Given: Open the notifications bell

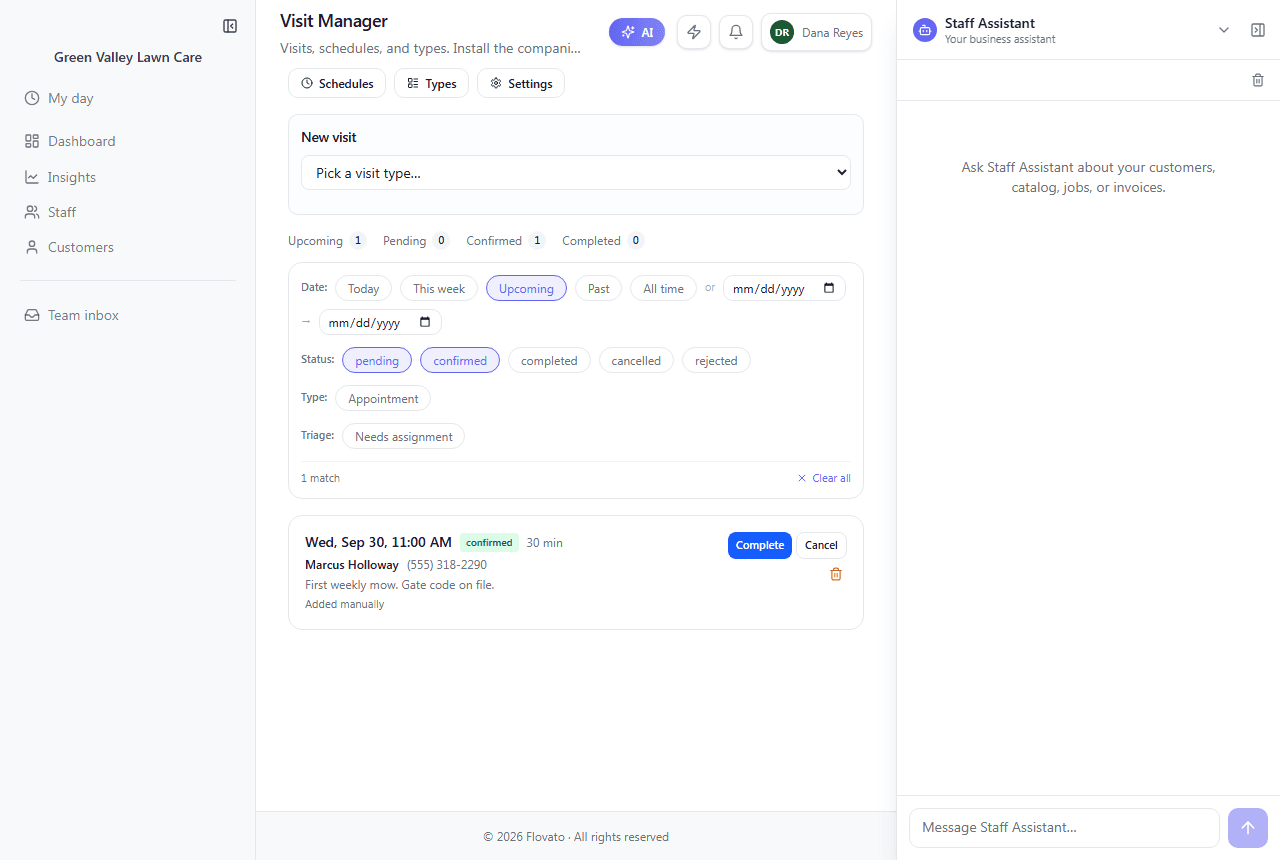Looking at the screenshot, I should (736, 32).
